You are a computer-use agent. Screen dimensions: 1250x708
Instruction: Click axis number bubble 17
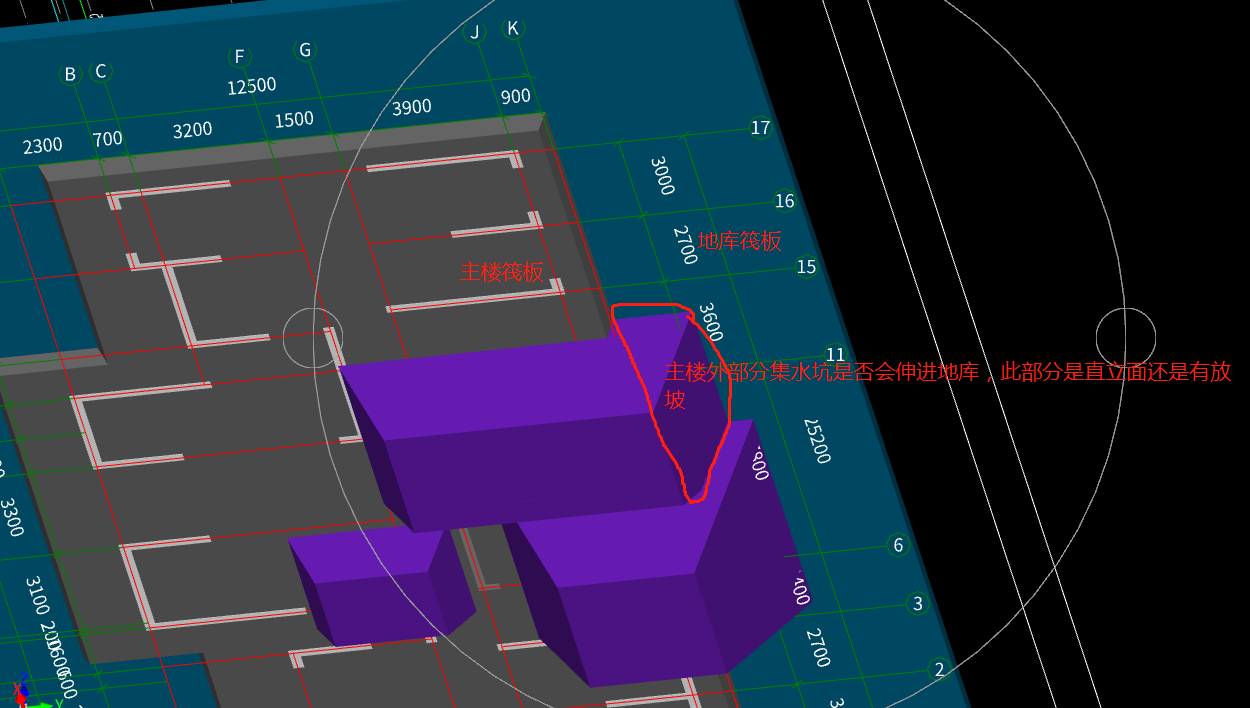coord(760,128)
